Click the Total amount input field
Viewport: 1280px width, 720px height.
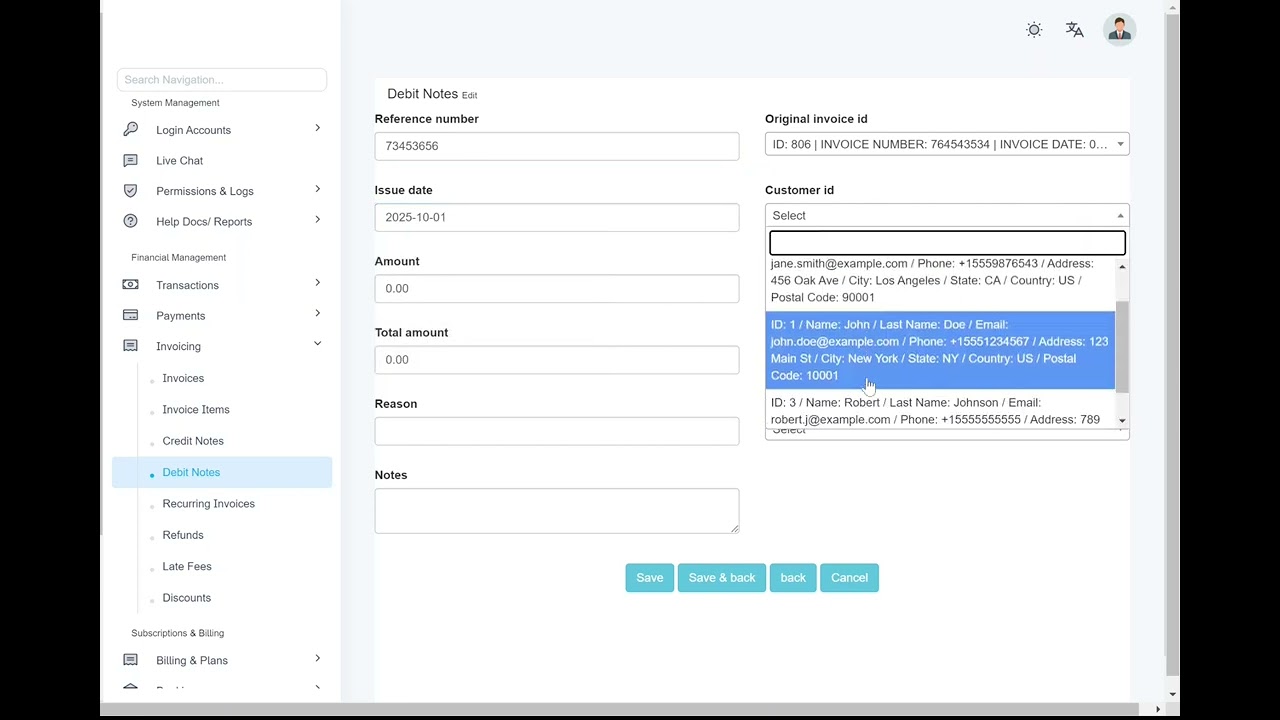click(x=557, y=359)
